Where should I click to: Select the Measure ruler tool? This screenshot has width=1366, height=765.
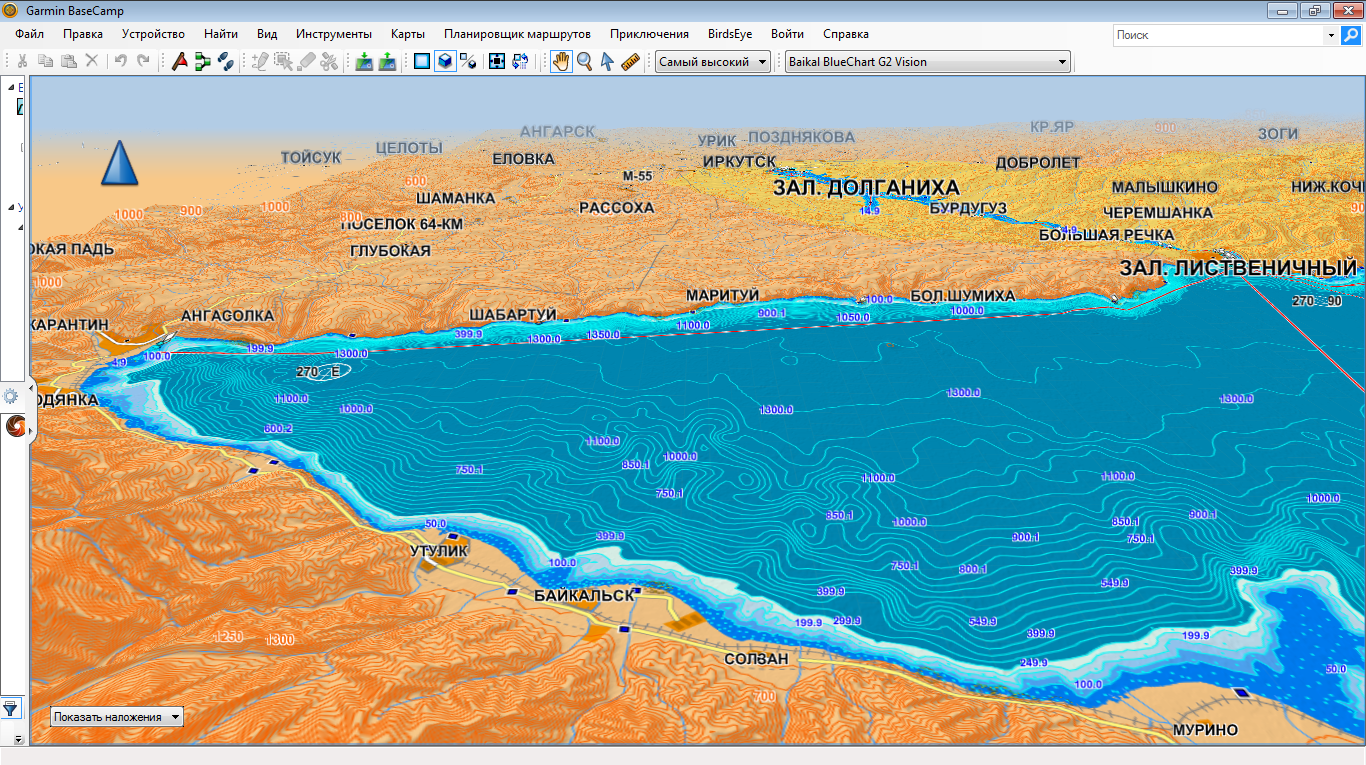pyautogui.click(x=630, y=61)
